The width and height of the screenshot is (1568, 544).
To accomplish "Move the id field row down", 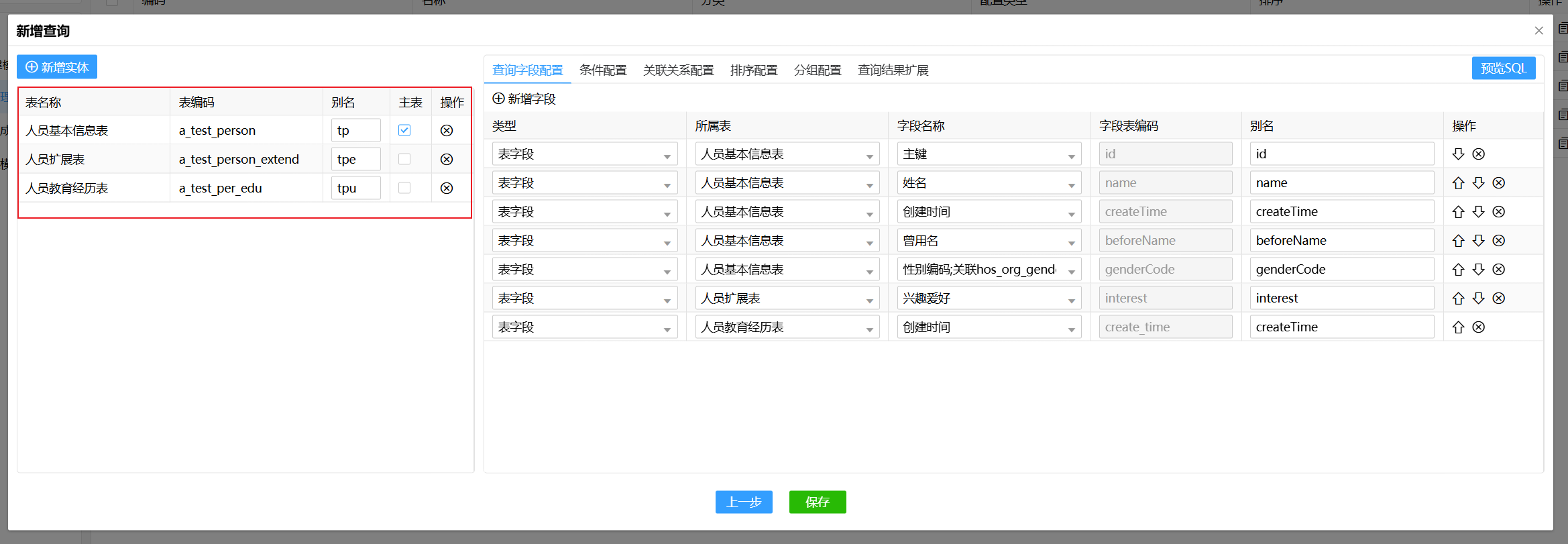I will tap(1458, 154).
